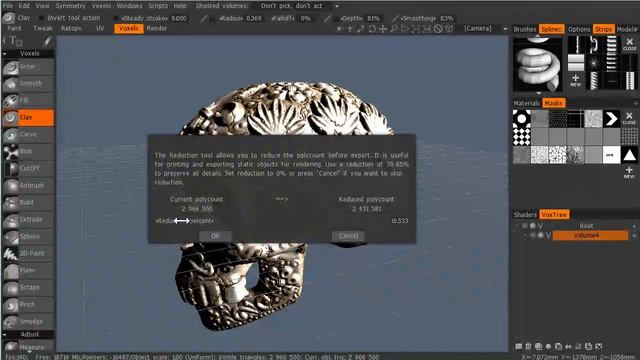Click the trash icon at VoxTree bottom
640x360 pixels.
(x=528, y=346)
